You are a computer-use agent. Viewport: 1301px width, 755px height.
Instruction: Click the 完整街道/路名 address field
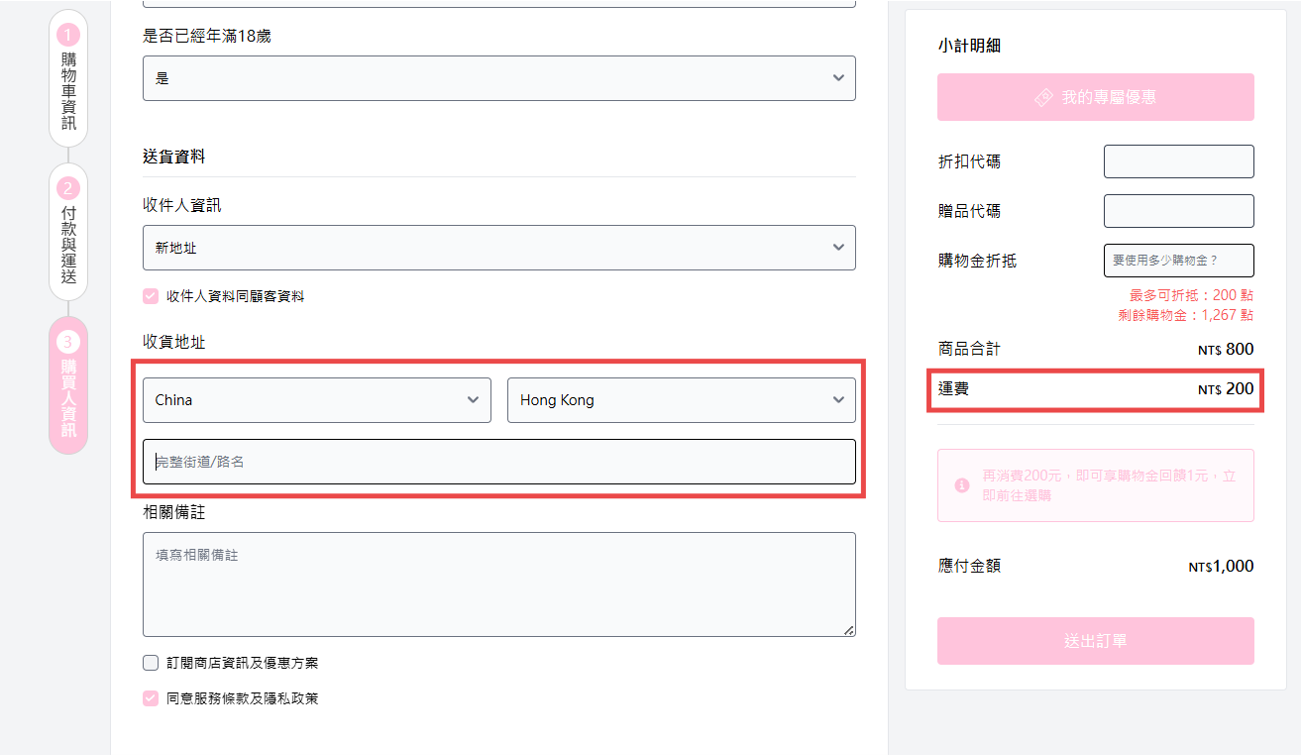[499, 462]
